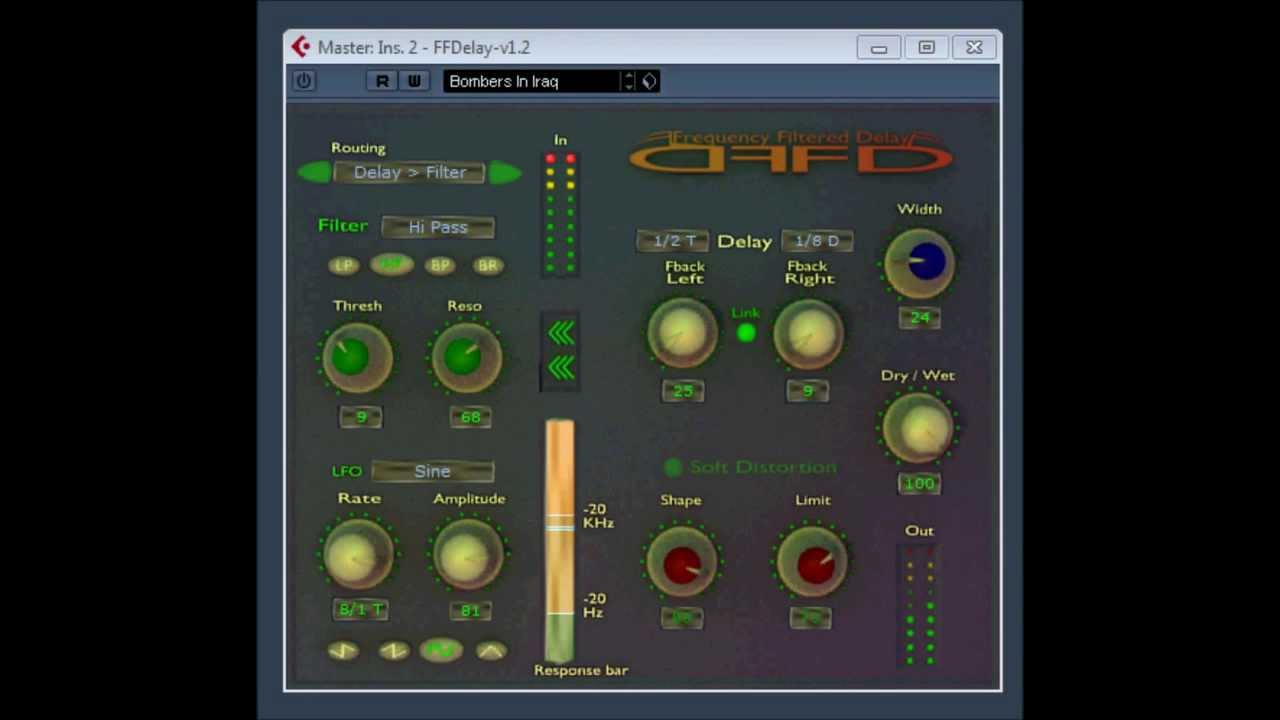
Task: Toggle the green Link feedback LED
Action: [x=746, y=333]
